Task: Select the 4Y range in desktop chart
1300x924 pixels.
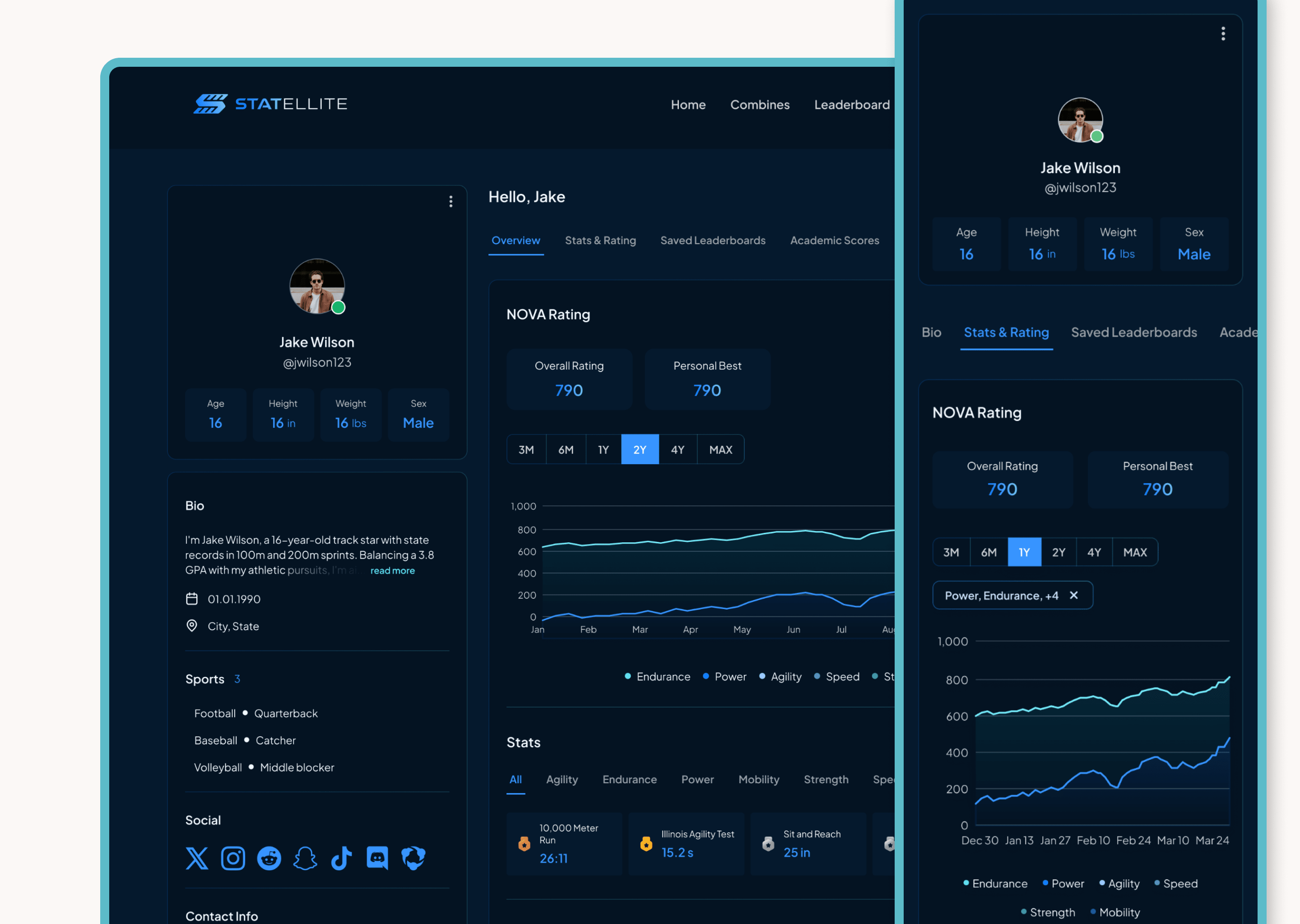Action: click(678, 449)
